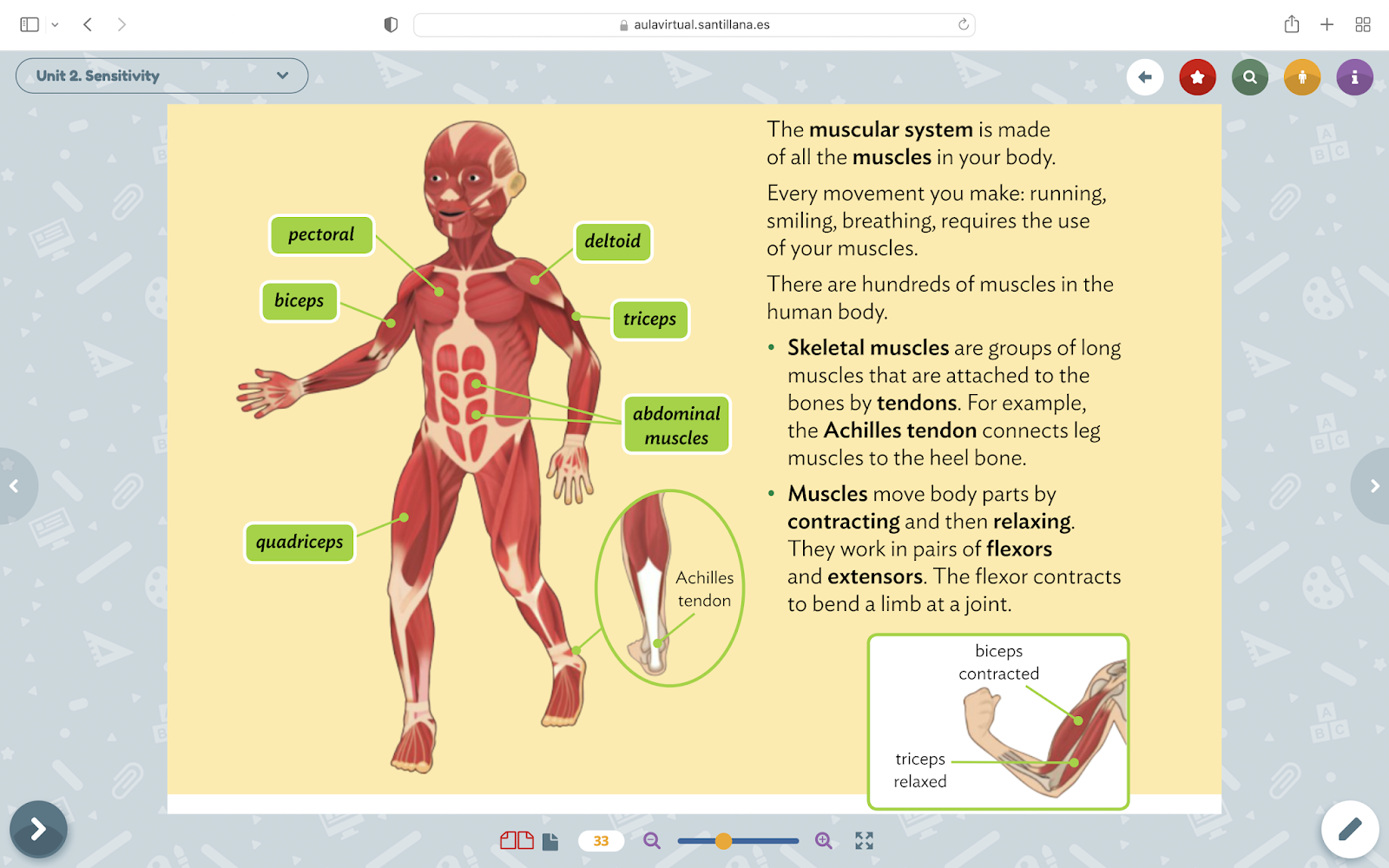Open the pencil annotation tool
The width and height of the screenshot is (1389, 868).
coord(1350,829)
